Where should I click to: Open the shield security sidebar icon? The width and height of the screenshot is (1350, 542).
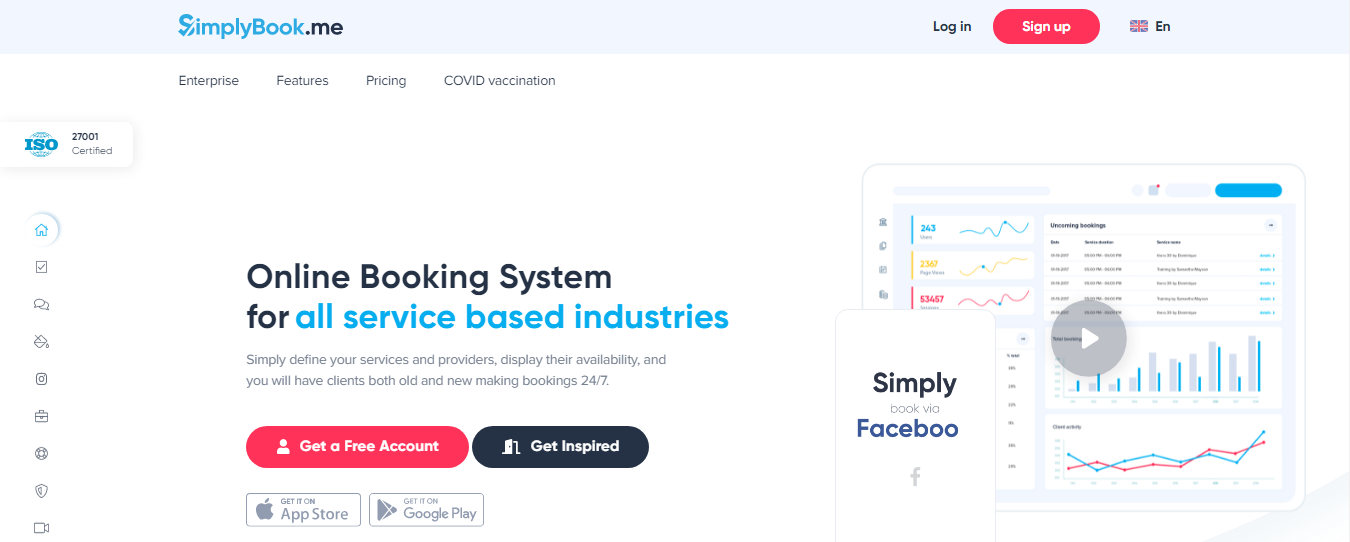click(x=41, y=491)
